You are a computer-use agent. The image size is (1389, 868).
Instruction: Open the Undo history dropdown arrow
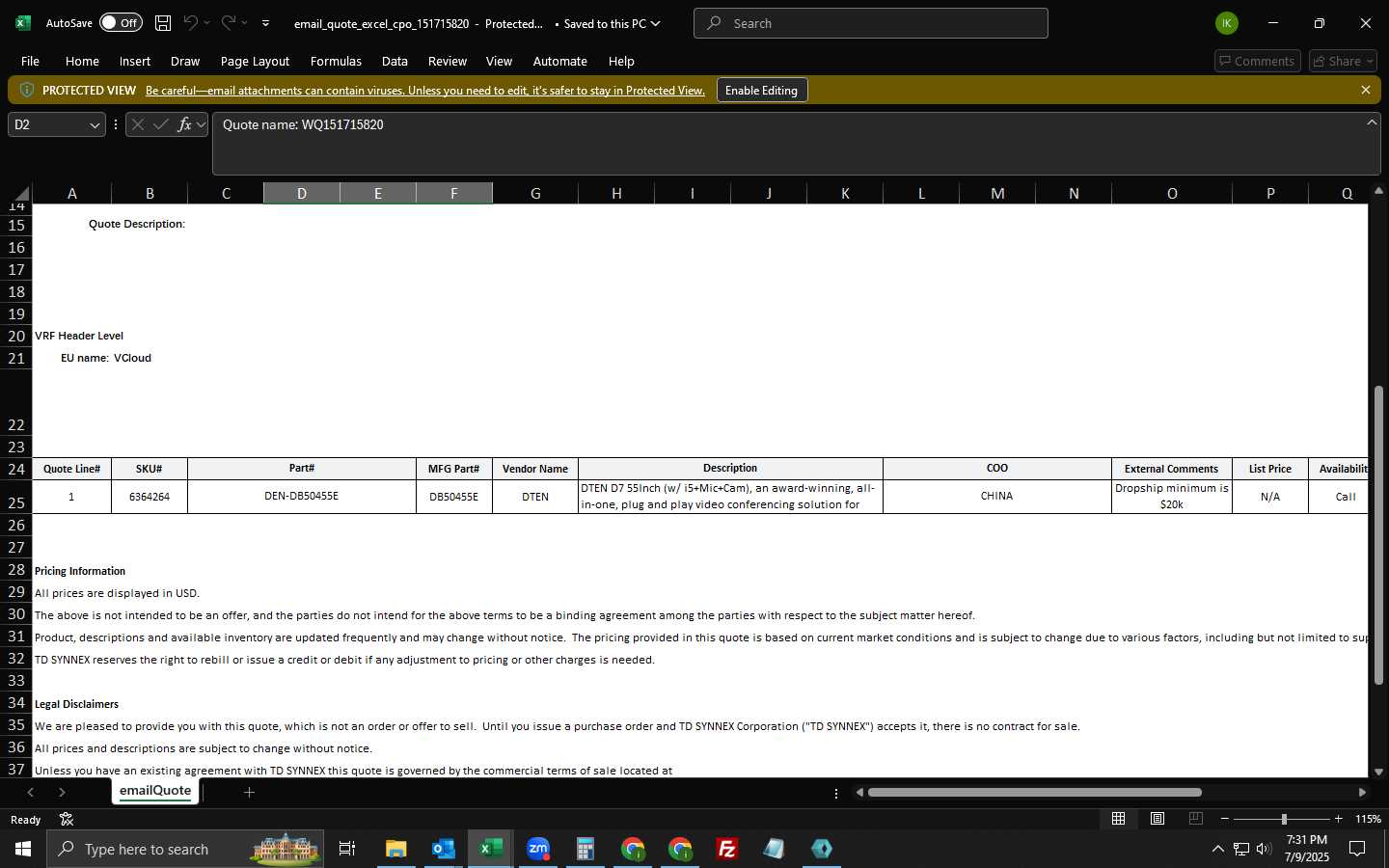206,23
